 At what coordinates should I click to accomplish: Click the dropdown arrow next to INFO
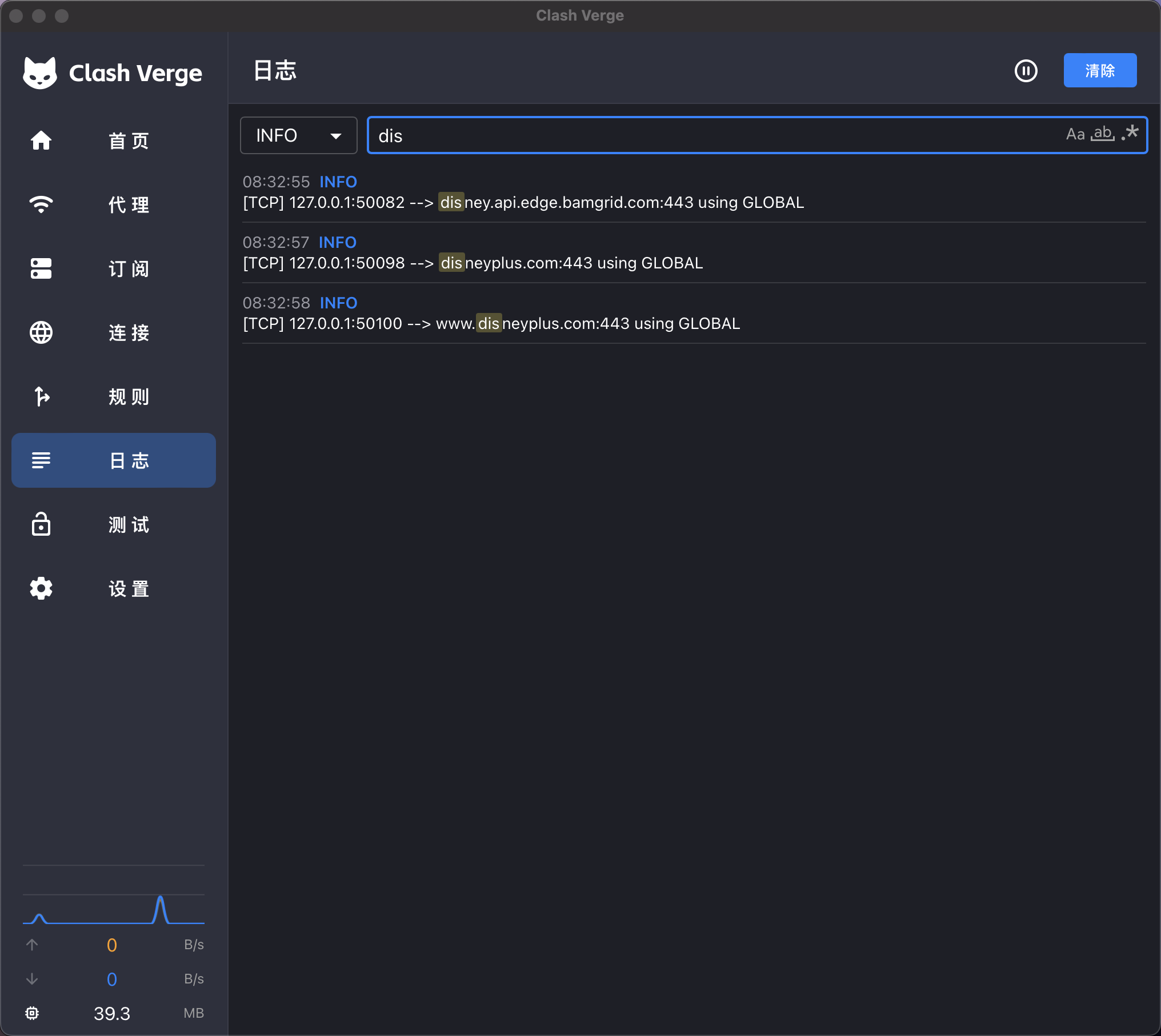336,136
